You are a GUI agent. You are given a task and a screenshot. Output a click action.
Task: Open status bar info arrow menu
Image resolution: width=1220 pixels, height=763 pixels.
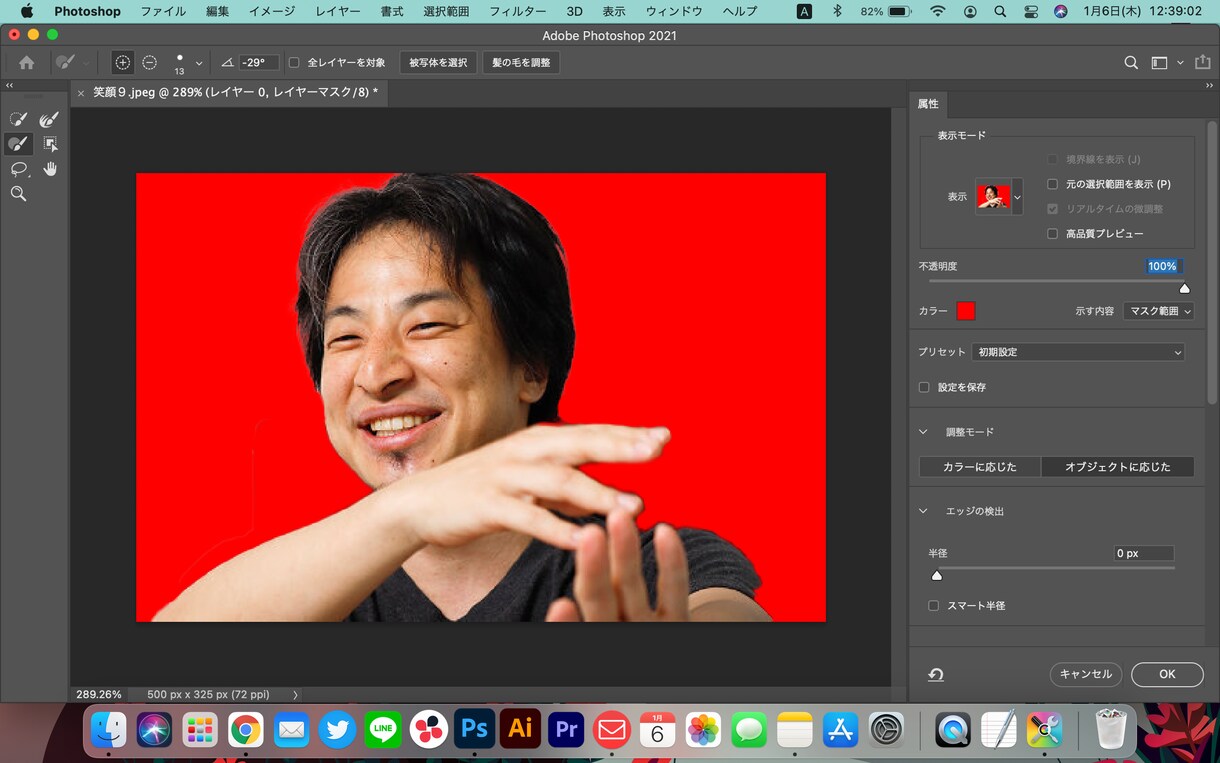[x=295, y=694]
